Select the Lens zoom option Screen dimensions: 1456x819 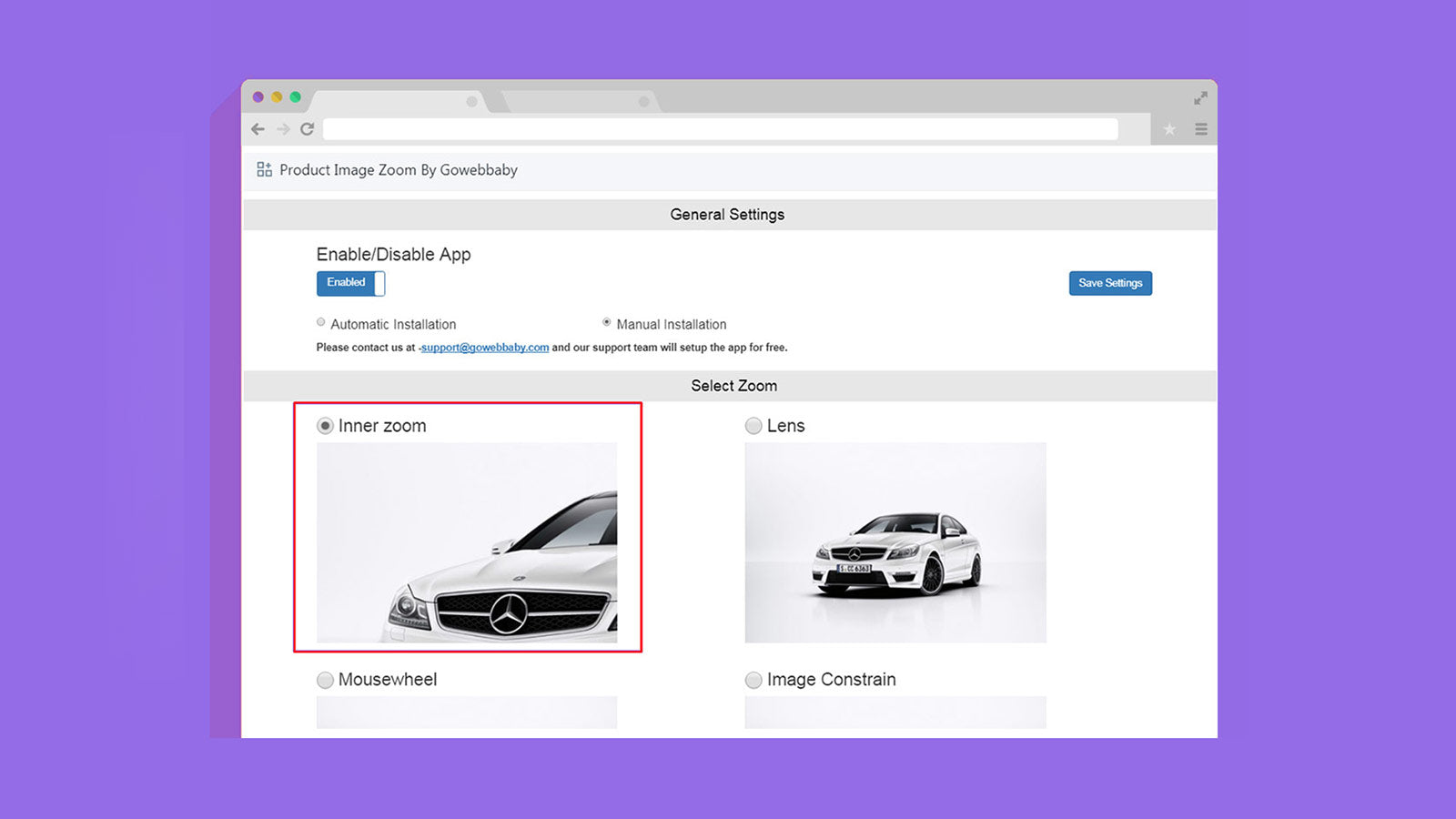coord(753,425)
